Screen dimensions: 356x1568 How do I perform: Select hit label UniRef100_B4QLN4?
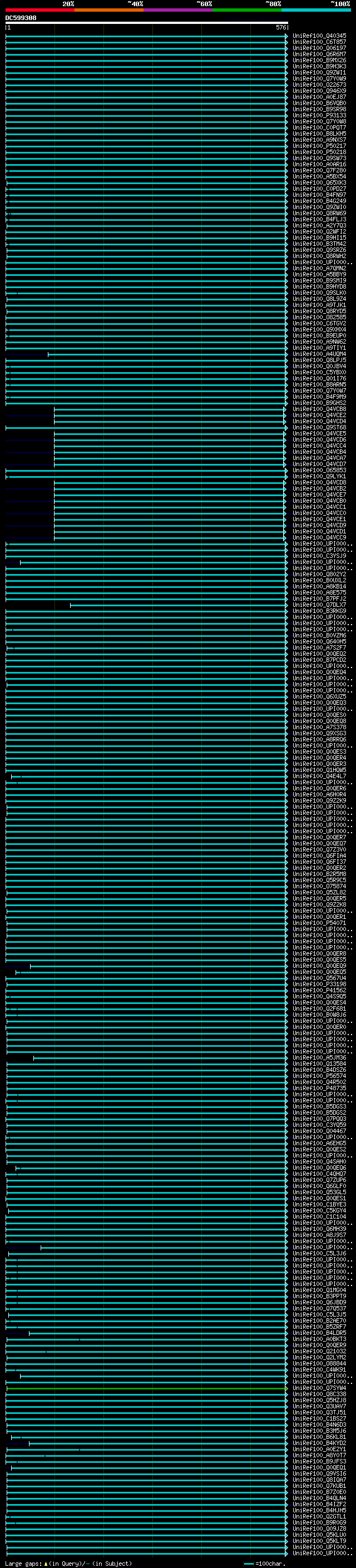coord(319,1498)
